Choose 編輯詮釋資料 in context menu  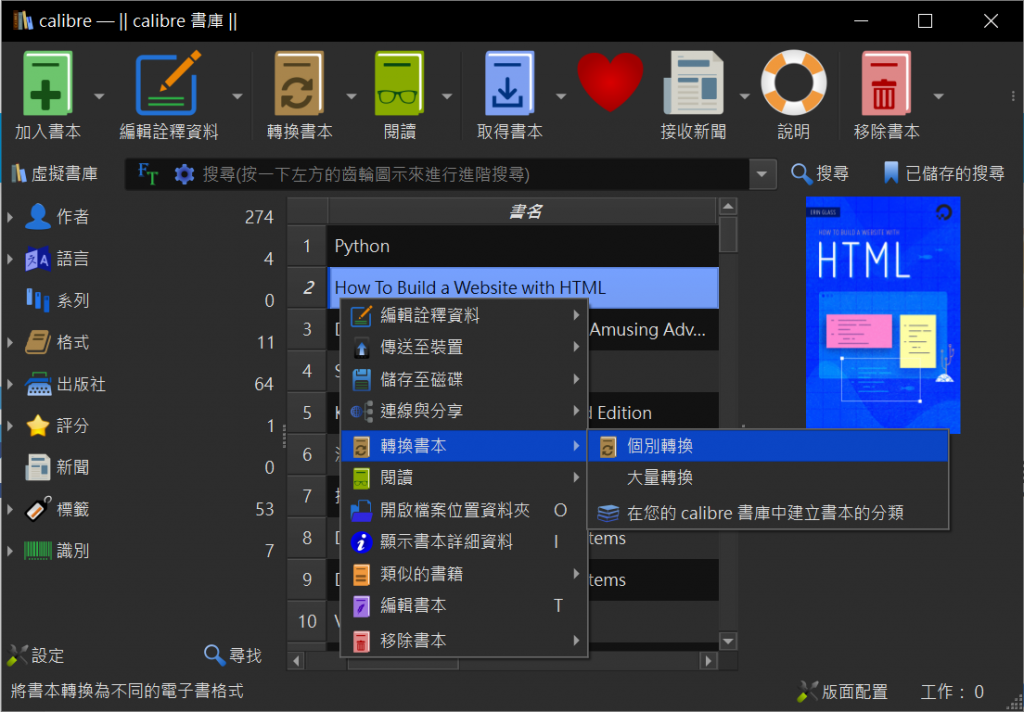point(464,316)
